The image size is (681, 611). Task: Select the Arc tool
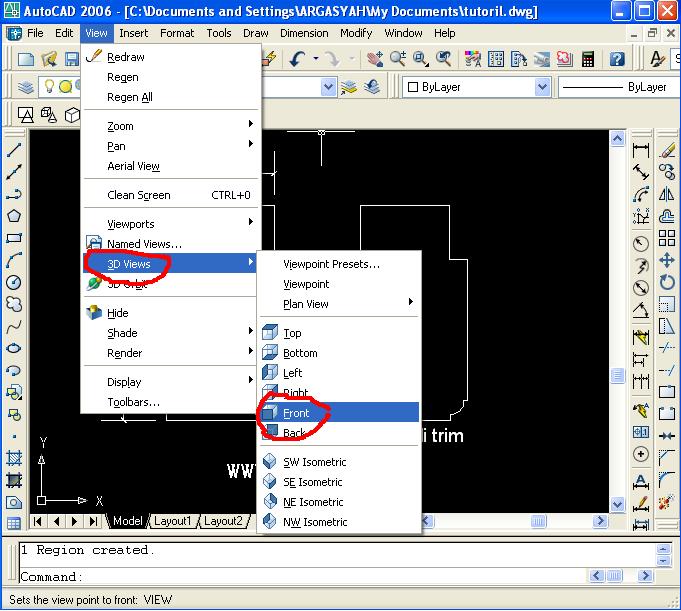pos(14,260)
